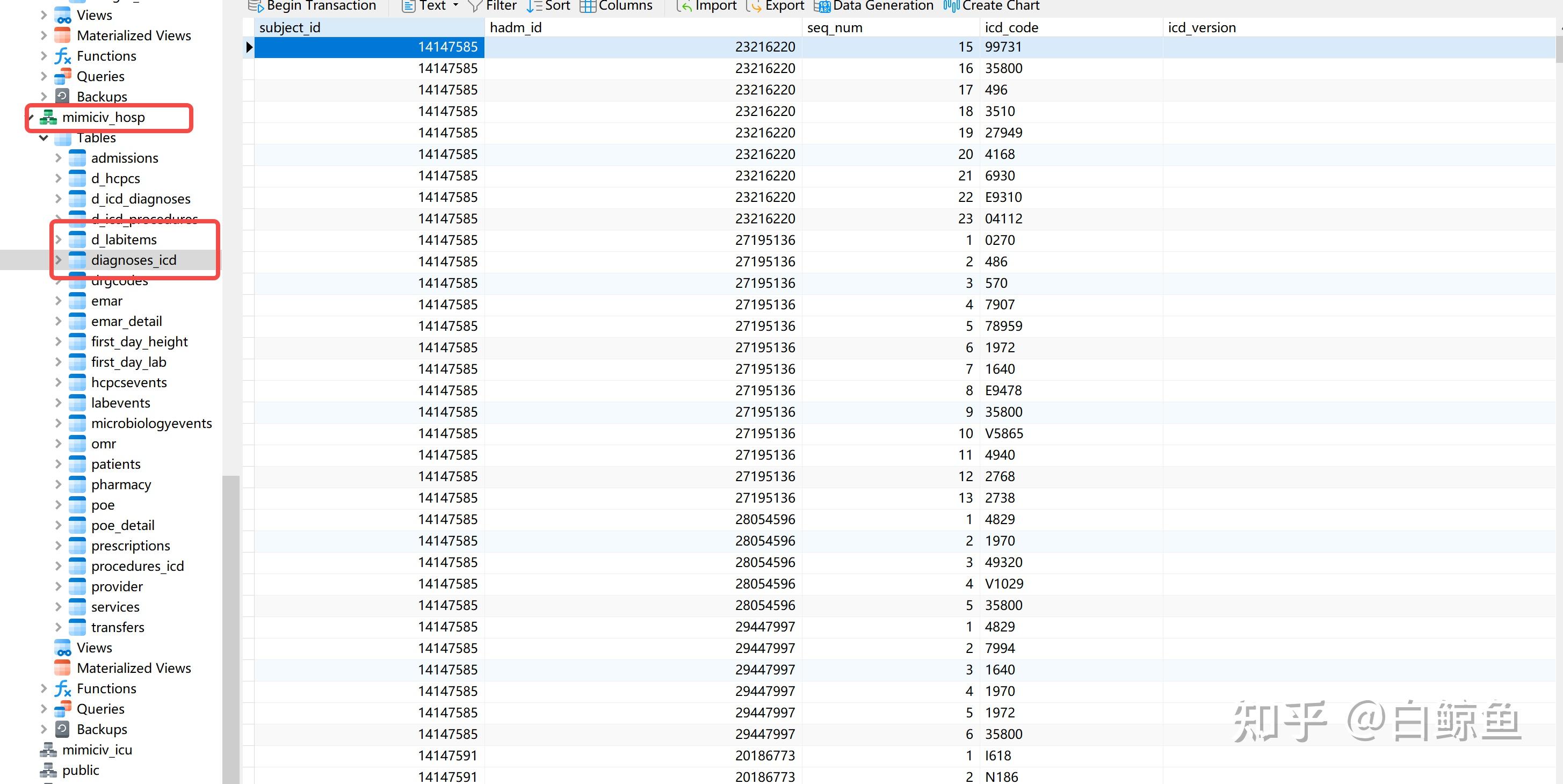This screenshot has width=1563, height=784.
Task: Select the public schema node
Action: pos(80,770)
